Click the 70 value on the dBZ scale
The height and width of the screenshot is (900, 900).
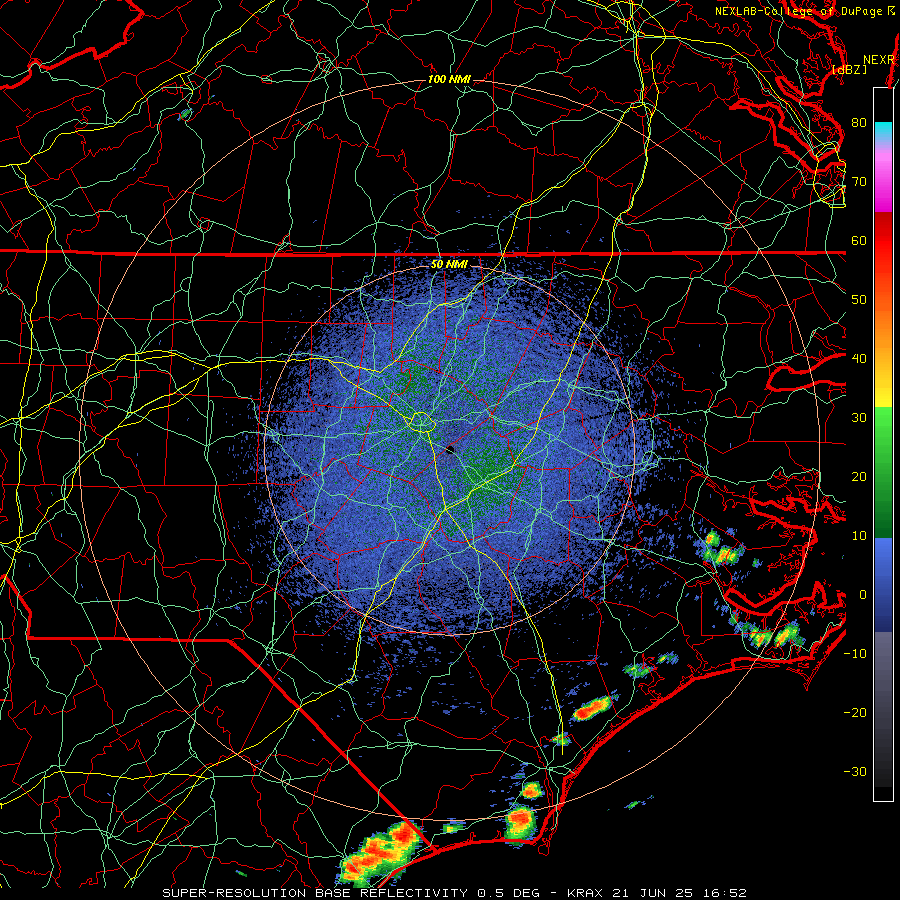[x=859, y=181]
